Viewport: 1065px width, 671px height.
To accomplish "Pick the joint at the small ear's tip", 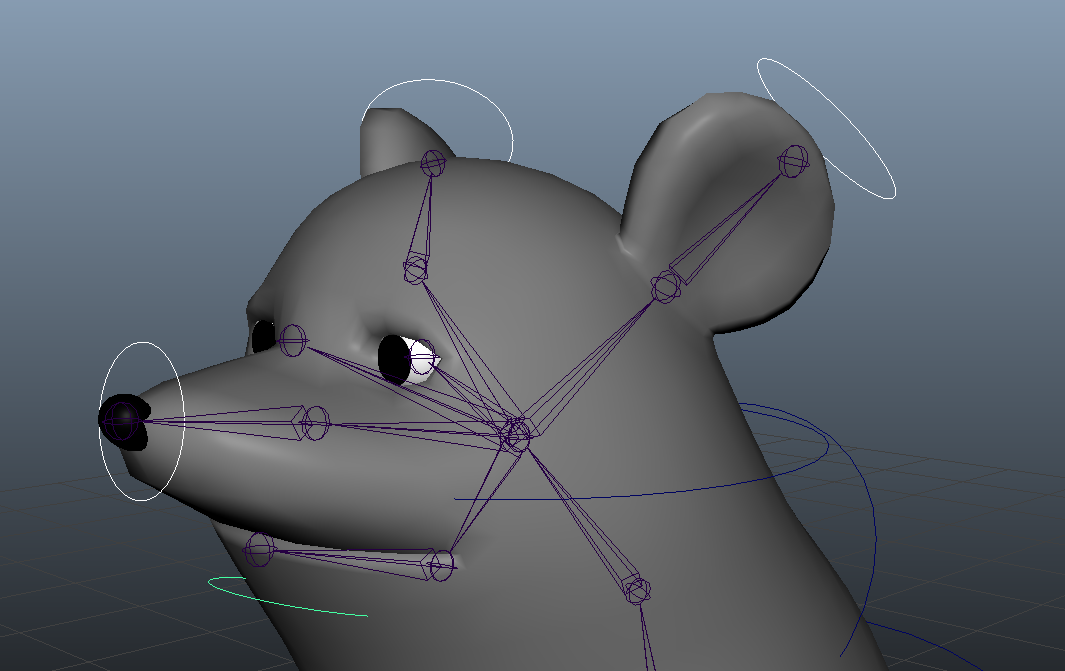I will [x=433, y=163].
